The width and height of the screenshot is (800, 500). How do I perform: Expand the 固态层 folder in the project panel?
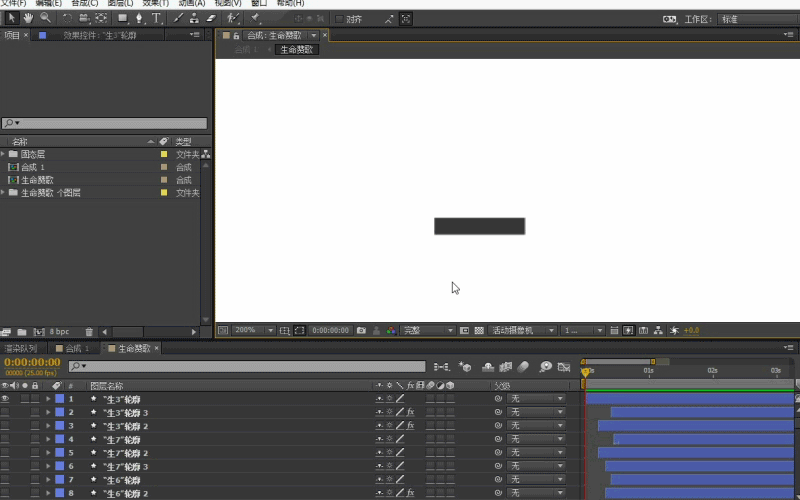tap(3, 154)
